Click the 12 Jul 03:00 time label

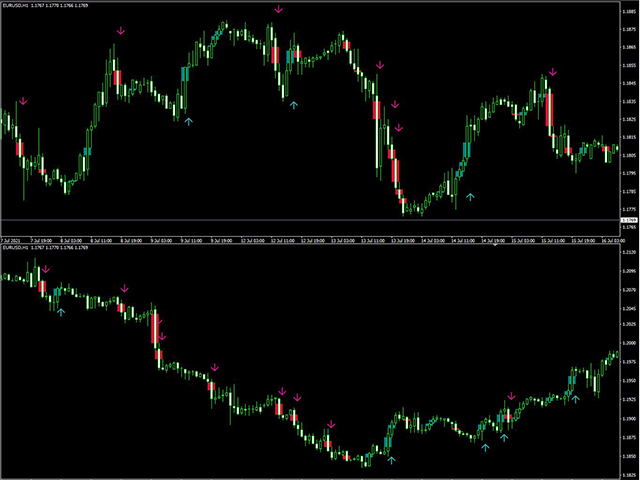point(251,241)
